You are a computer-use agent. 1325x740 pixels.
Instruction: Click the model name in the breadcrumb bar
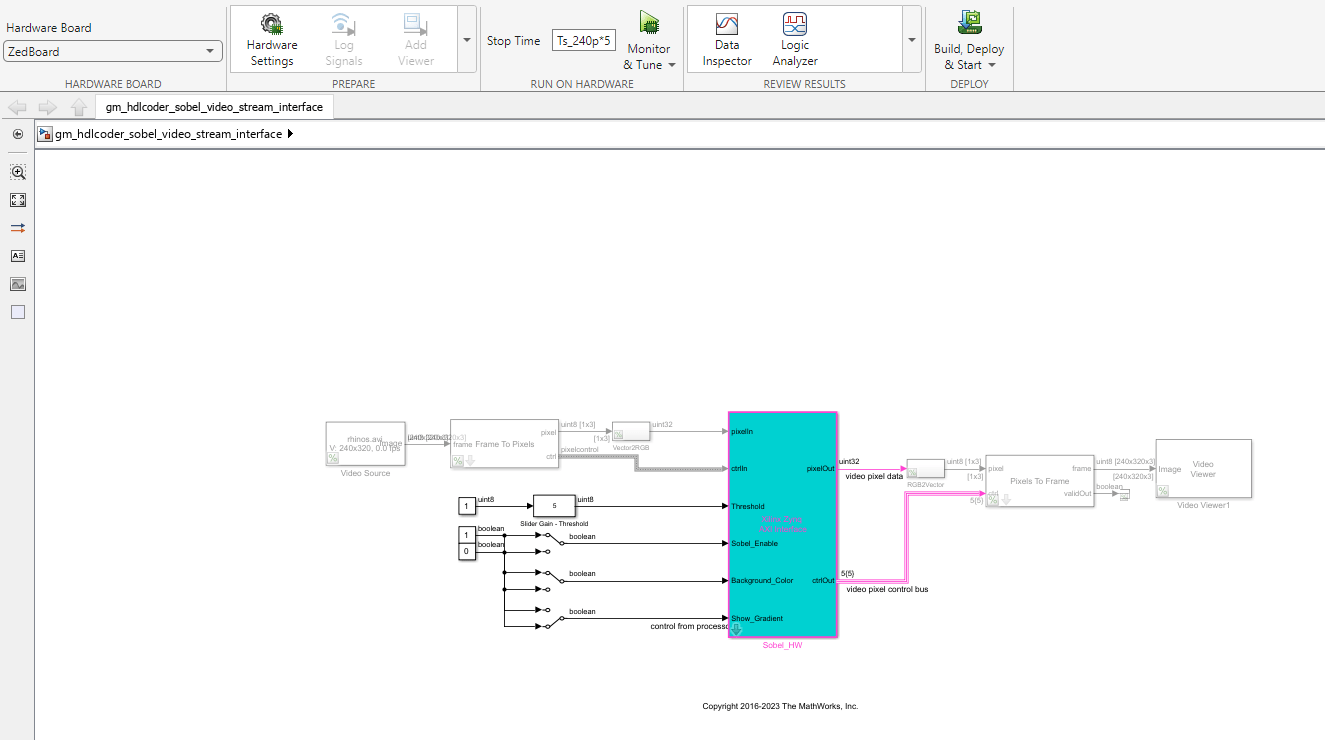tap(165, 133)
